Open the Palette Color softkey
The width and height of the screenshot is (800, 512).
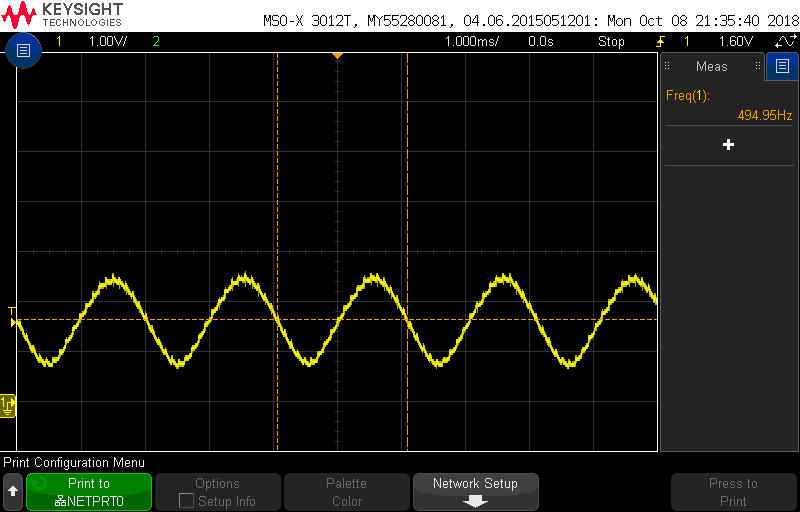[x=346, y=492]
